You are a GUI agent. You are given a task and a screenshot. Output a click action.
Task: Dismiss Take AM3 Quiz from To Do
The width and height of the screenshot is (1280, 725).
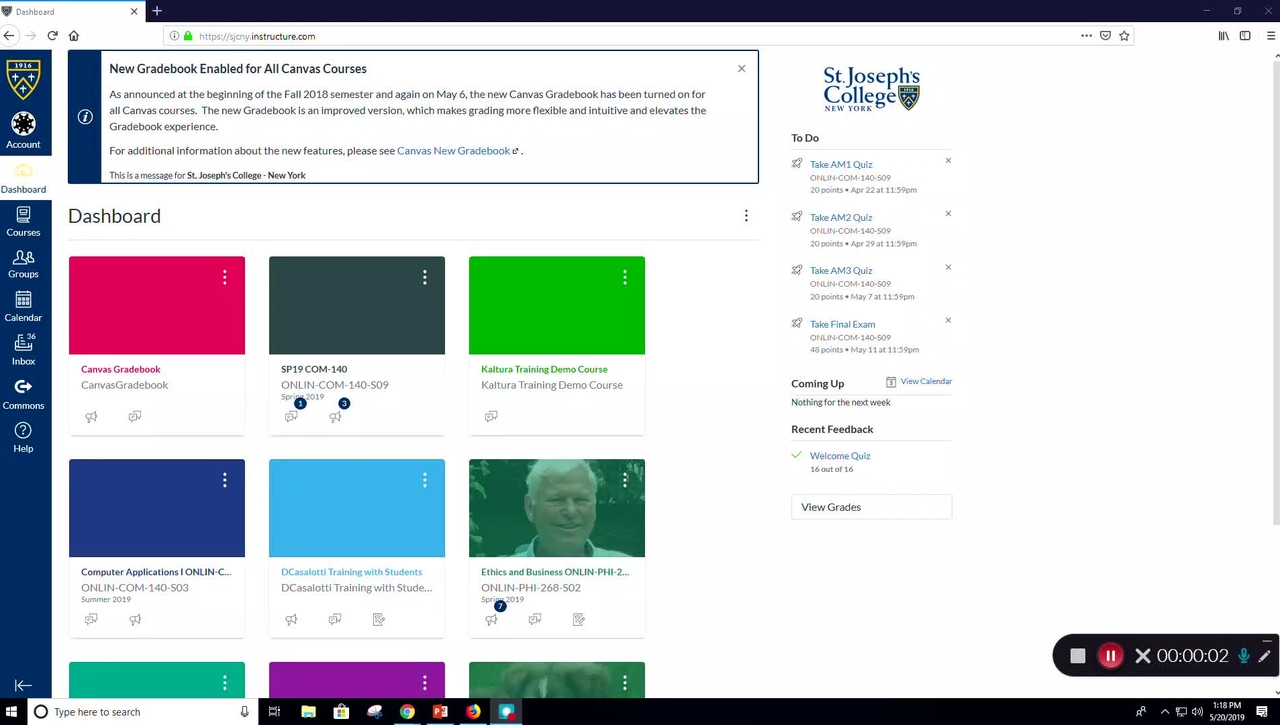pos(948,267)
